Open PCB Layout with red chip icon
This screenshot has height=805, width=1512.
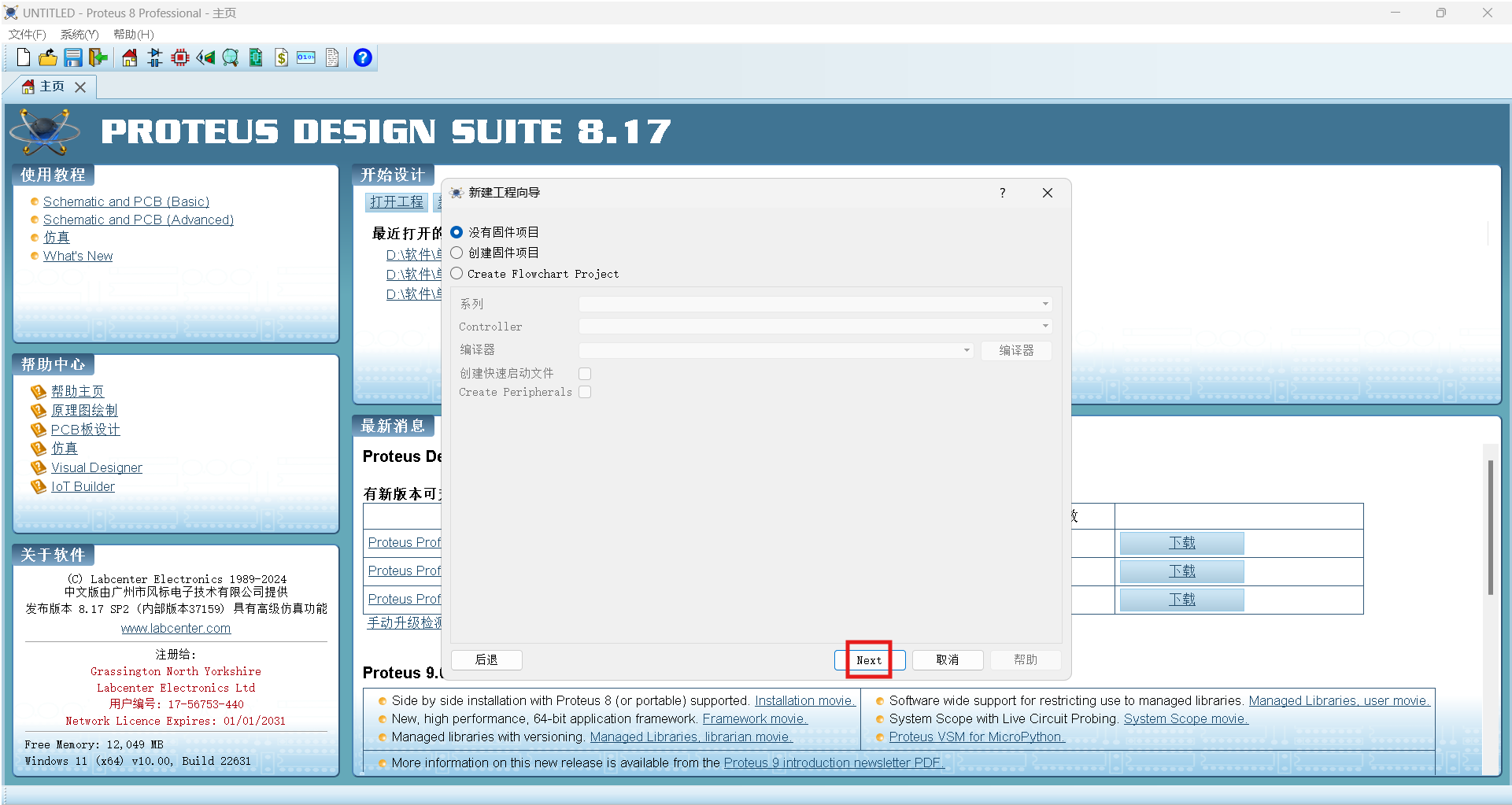180,57
